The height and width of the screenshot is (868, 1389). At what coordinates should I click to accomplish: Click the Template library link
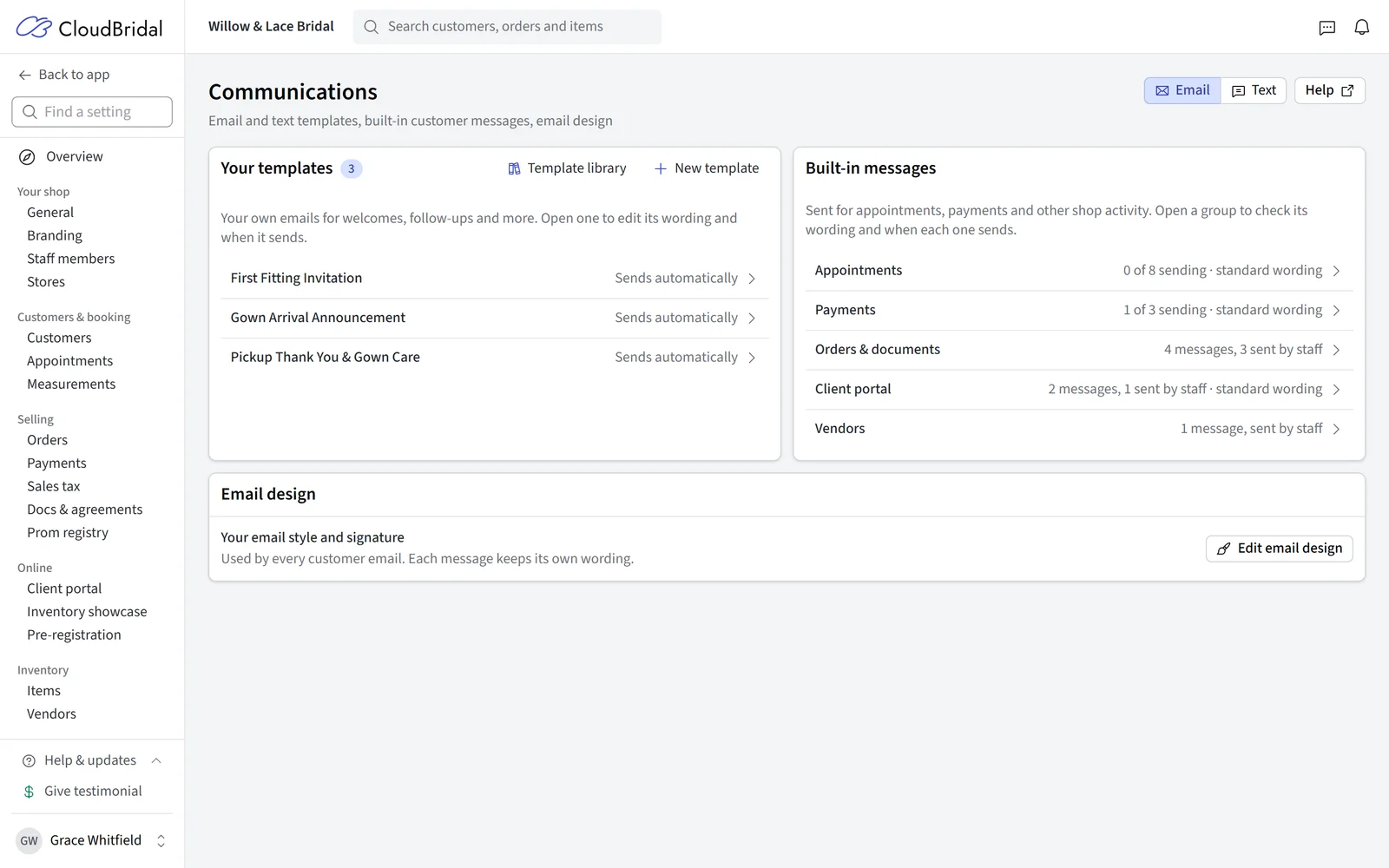tap(567, 168)
